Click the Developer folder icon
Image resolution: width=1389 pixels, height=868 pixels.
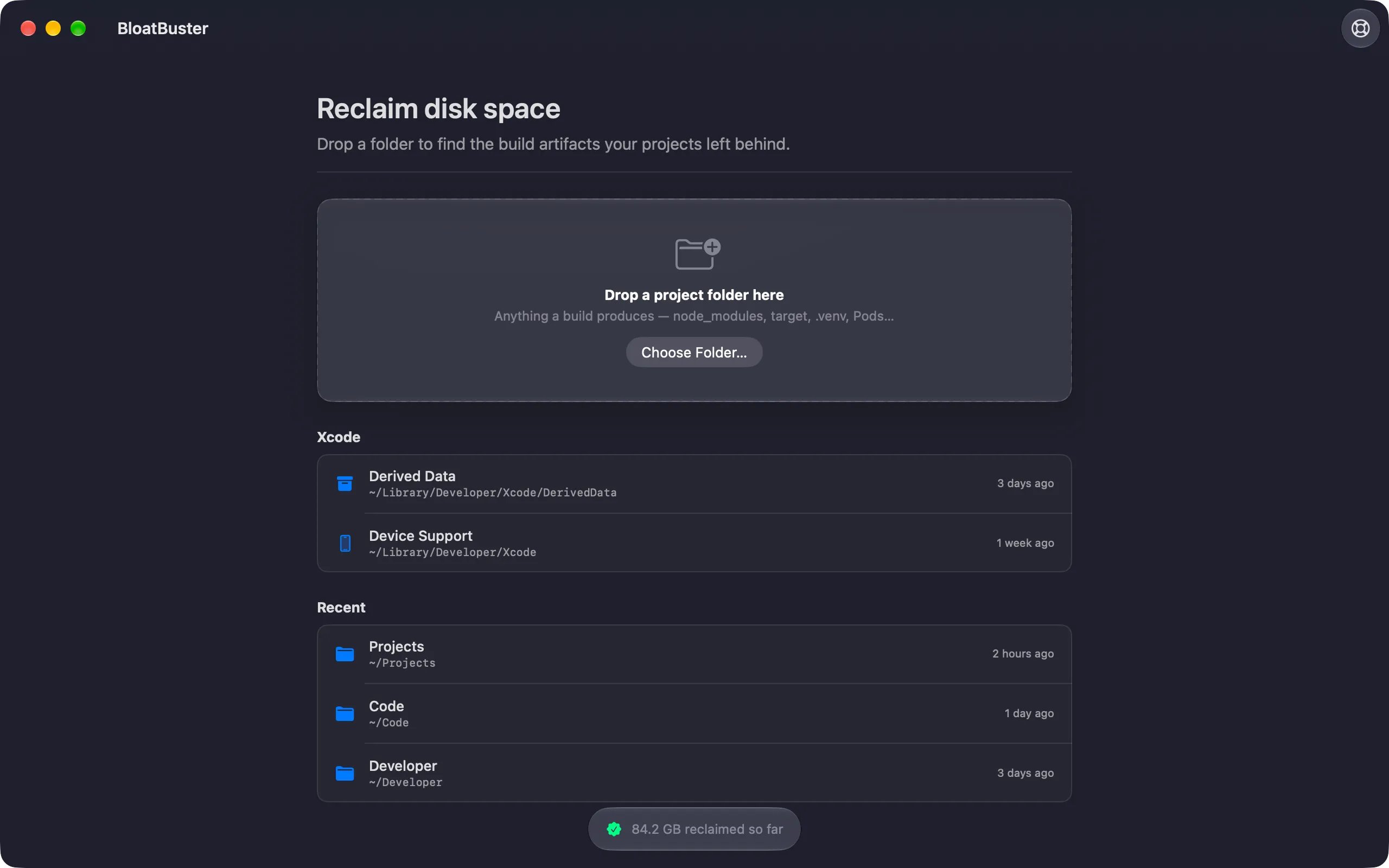coord(345,773)
